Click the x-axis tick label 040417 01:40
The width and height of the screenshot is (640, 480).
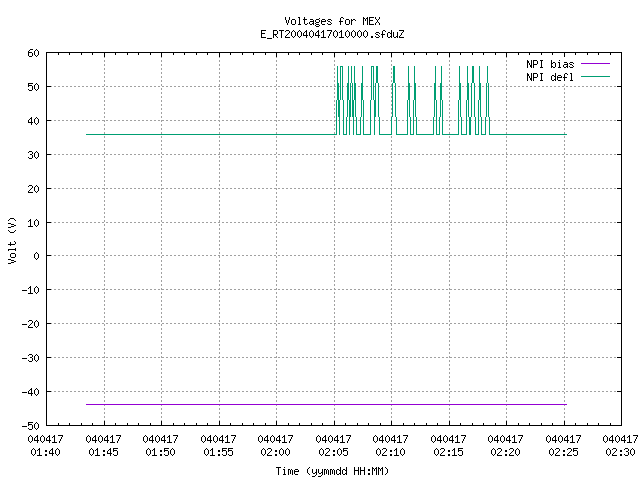45,446
